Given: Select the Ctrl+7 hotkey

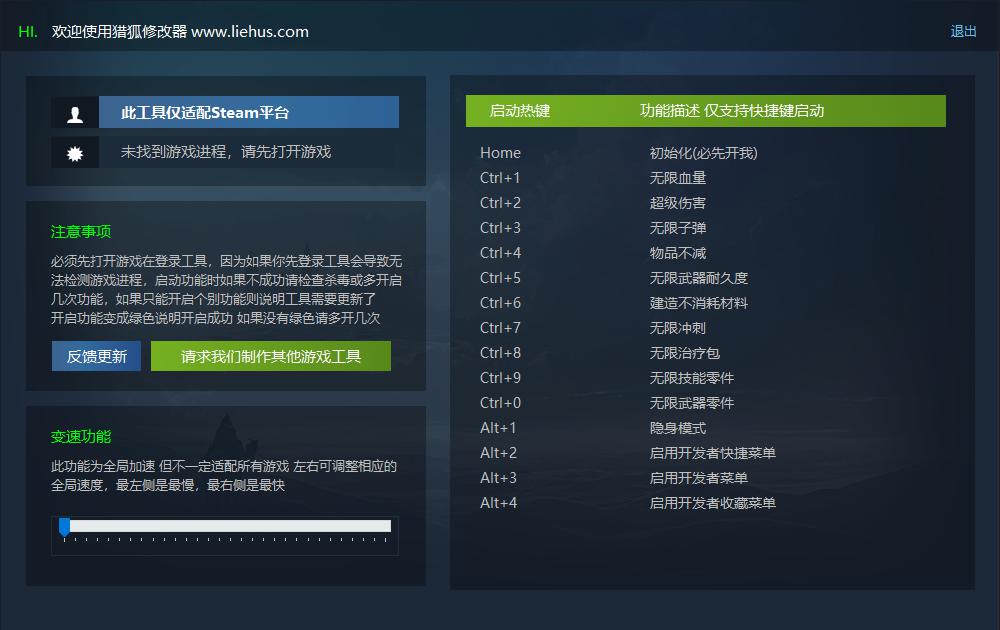Looking at the screenshot, I should point(500,328).
